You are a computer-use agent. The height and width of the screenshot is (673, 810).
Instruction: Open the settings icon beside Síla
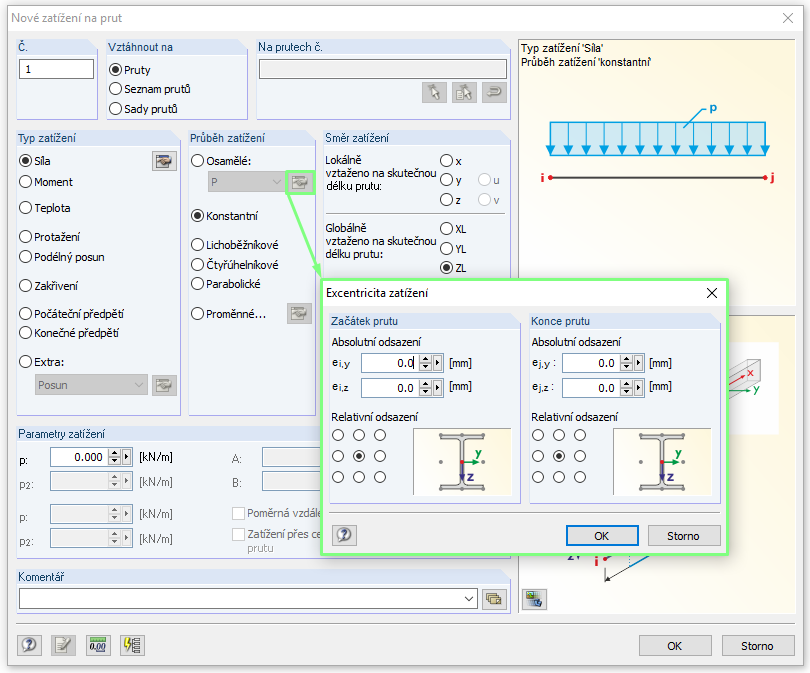point(164,161)
